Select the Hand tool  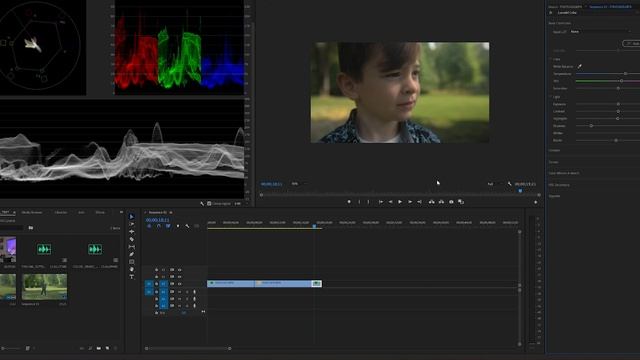[131, 269]
